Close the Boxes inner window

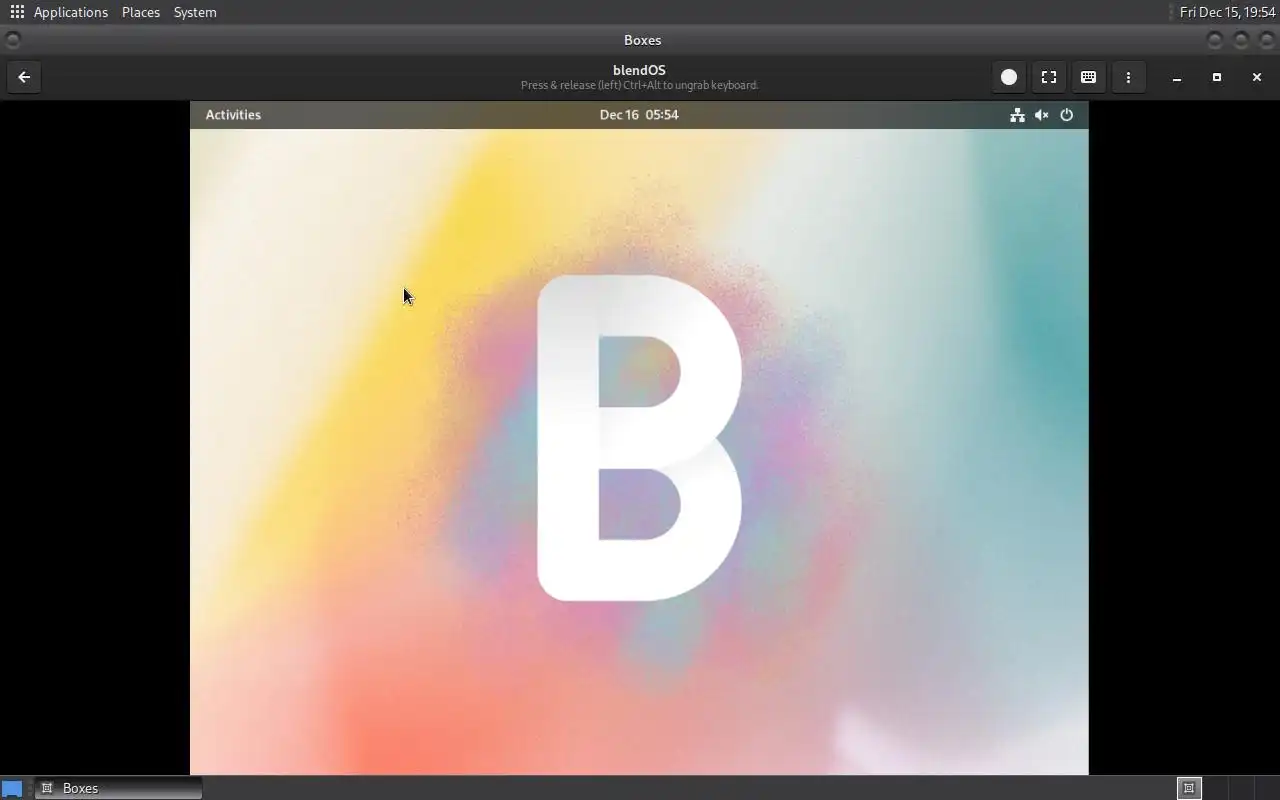click(x=1257, y=77)
